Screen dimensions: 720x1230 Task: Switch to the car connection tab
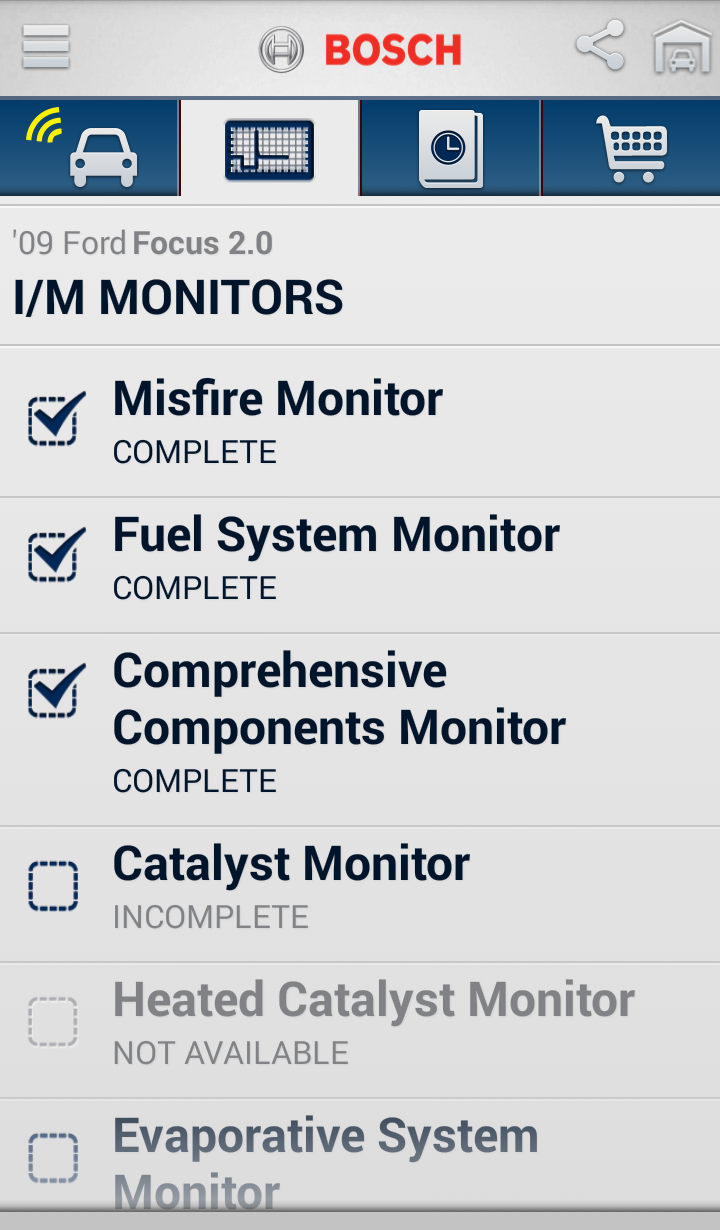click(x=90, y=148)
